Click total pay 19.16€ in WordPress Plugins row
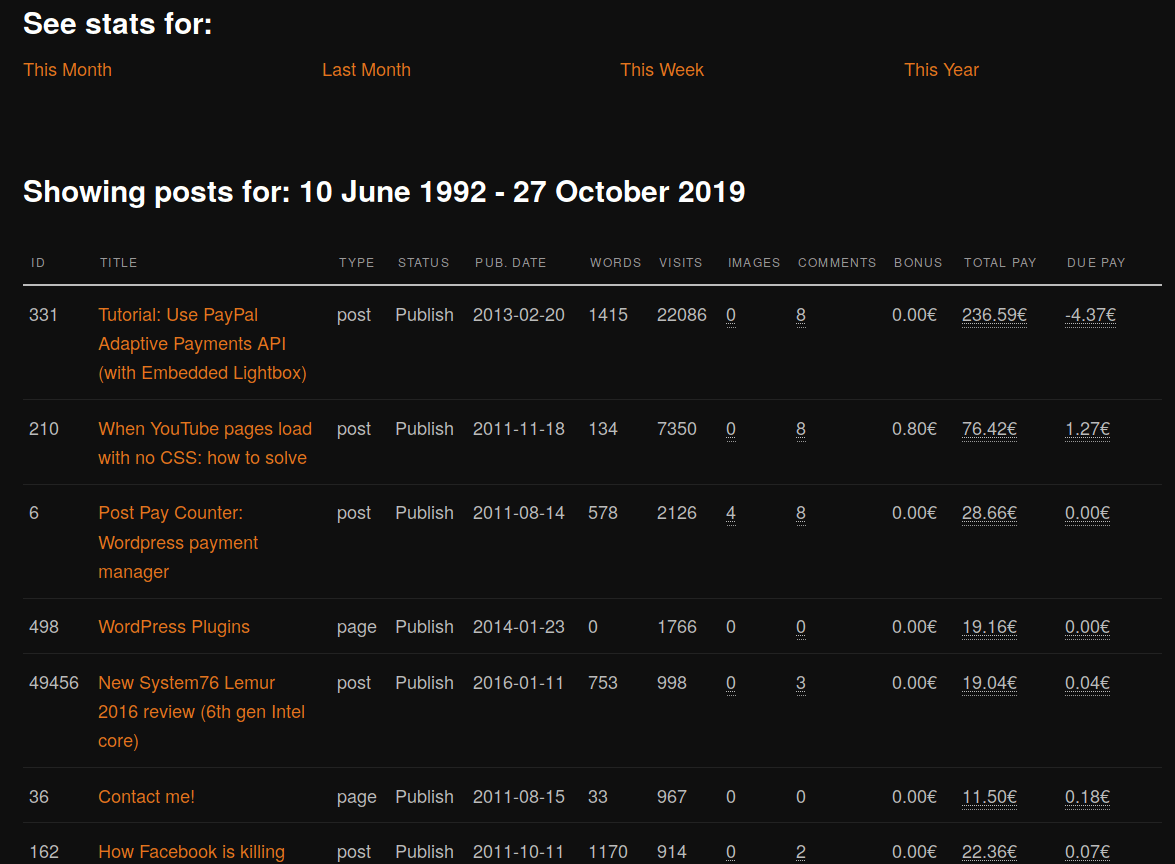The height and width of the screenshot is (864, 1175). [x=989, y=627]
